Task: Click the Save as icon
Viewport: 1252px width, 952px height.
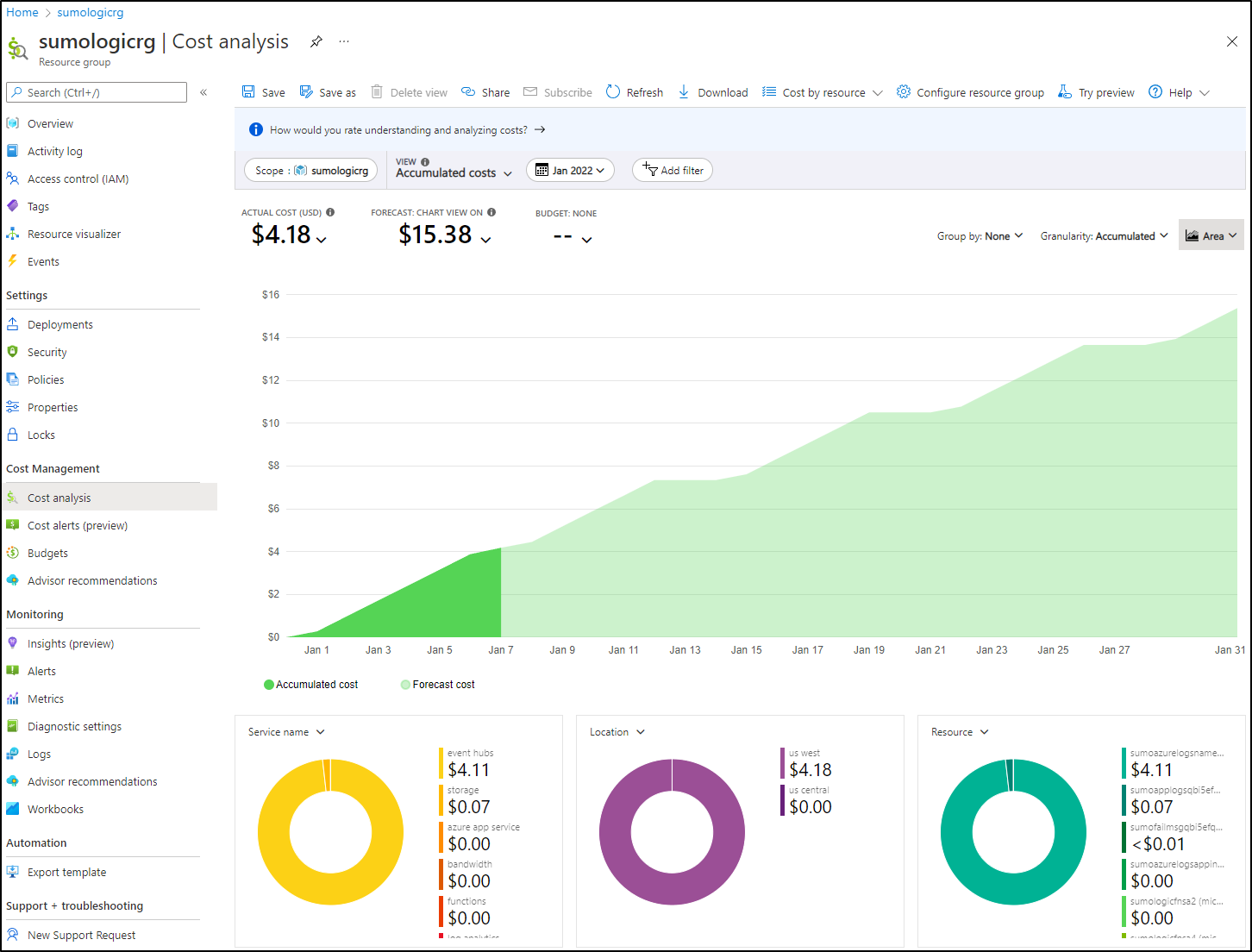Action: point(306,92)
